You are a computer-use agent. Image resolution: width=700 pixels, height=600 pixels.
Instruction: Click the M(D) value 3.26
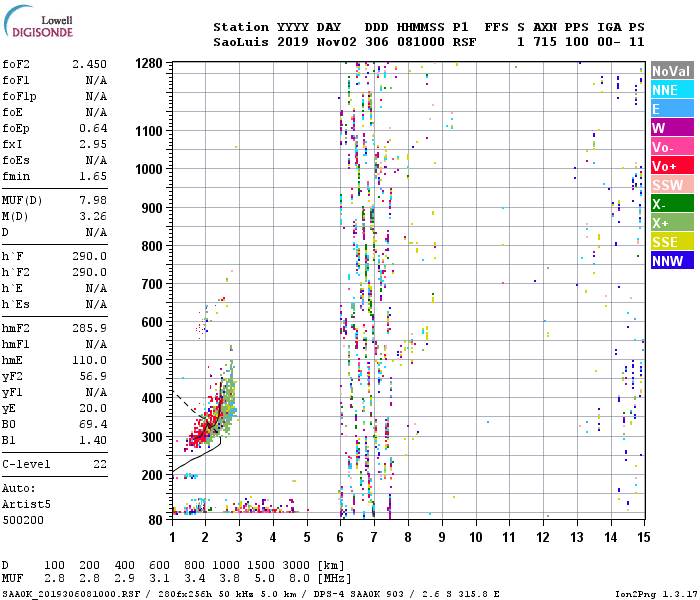pyautogui.click(x=93, y=217)
